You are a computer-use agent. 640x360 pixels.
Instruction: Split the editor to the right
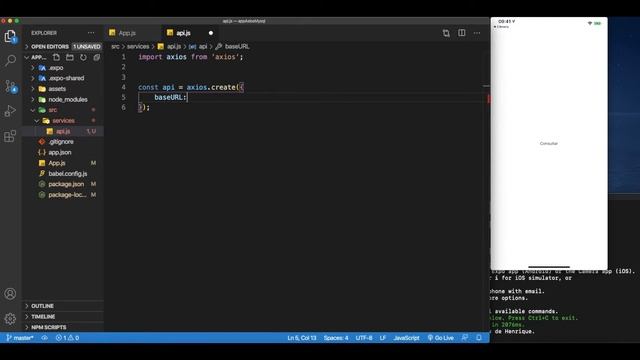(x=462, y=33)
